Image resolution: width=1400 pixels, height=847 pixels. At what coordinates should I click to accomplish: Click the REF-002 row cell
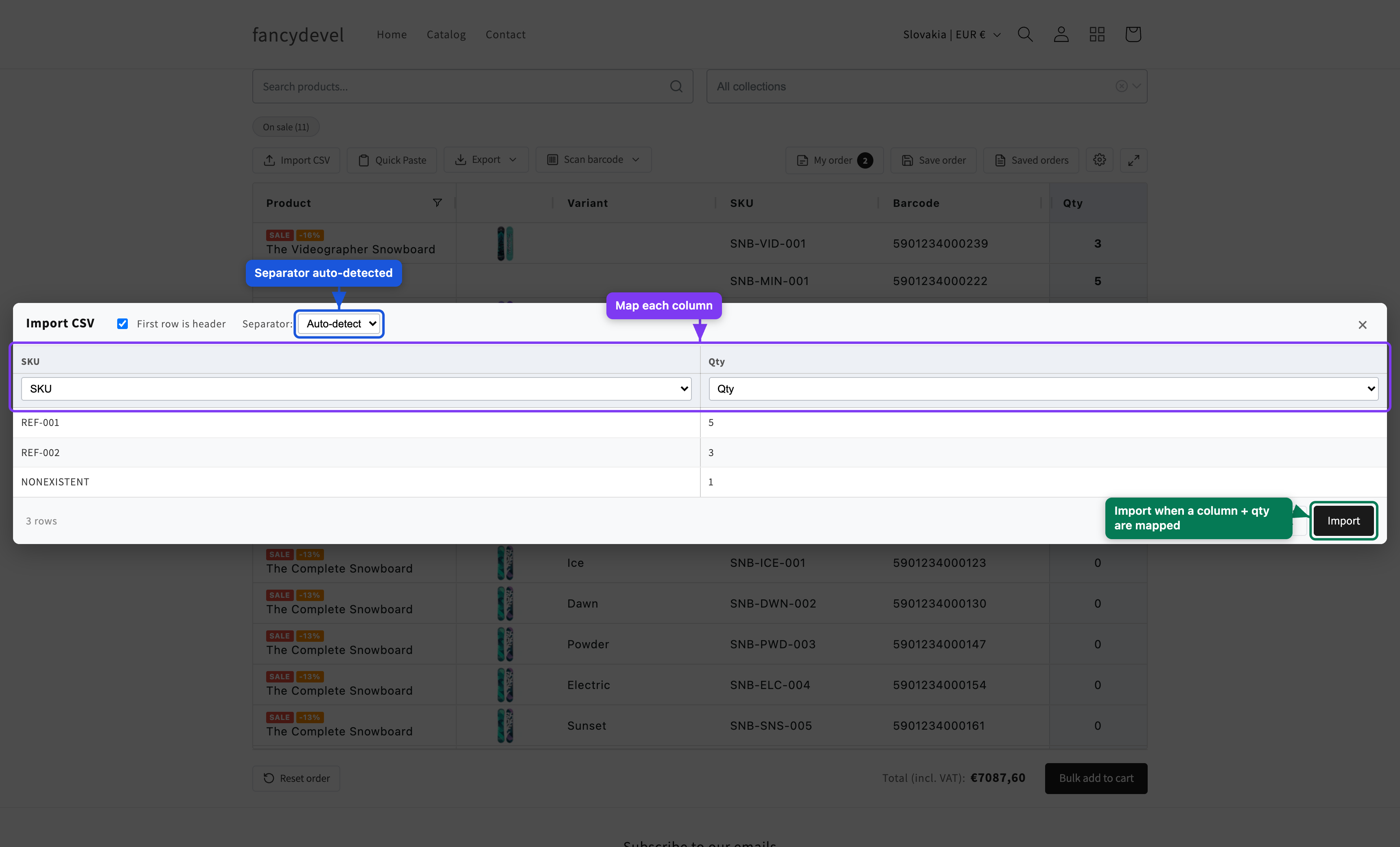(356, 452)
